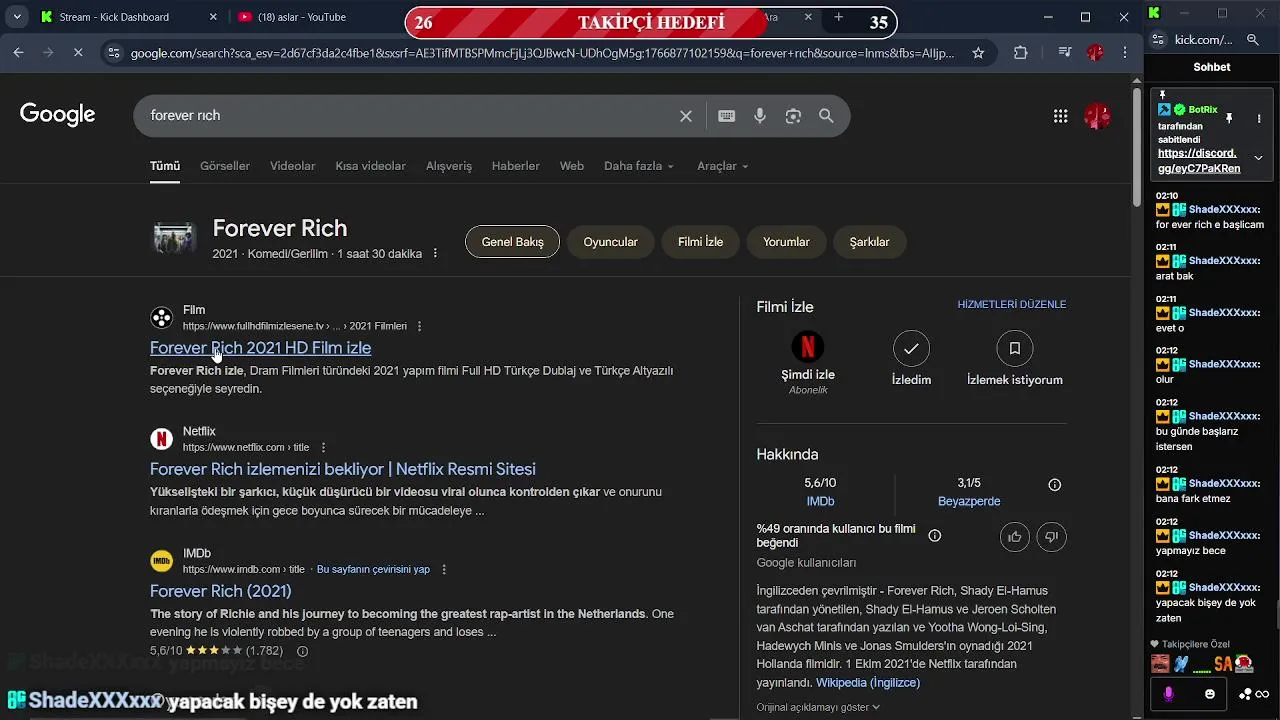This screenshot has width=1280, height=720.
Task: Show info about critic ratings
Action: click(1054, 485)
